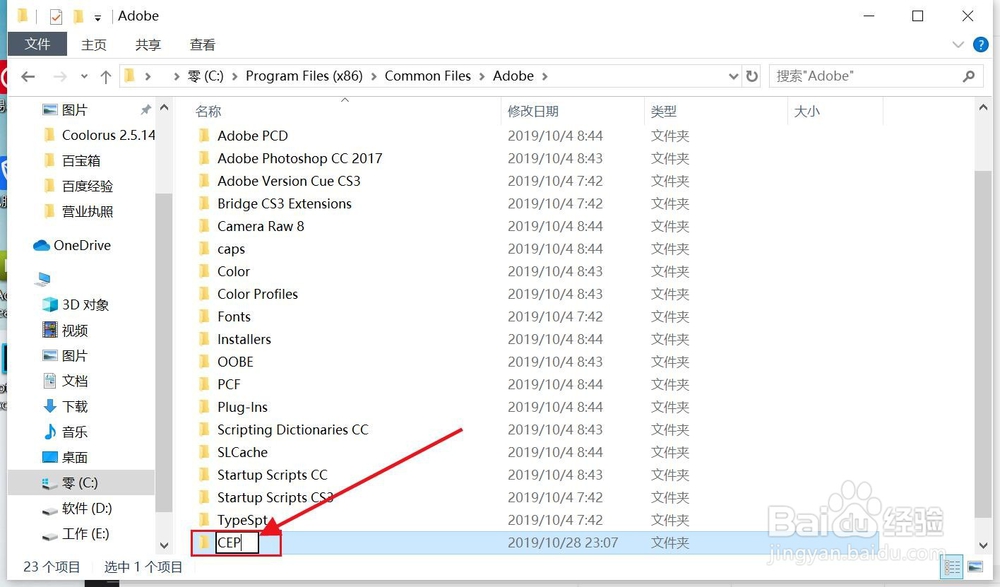Open the Help question mark icon

[980, 45]
